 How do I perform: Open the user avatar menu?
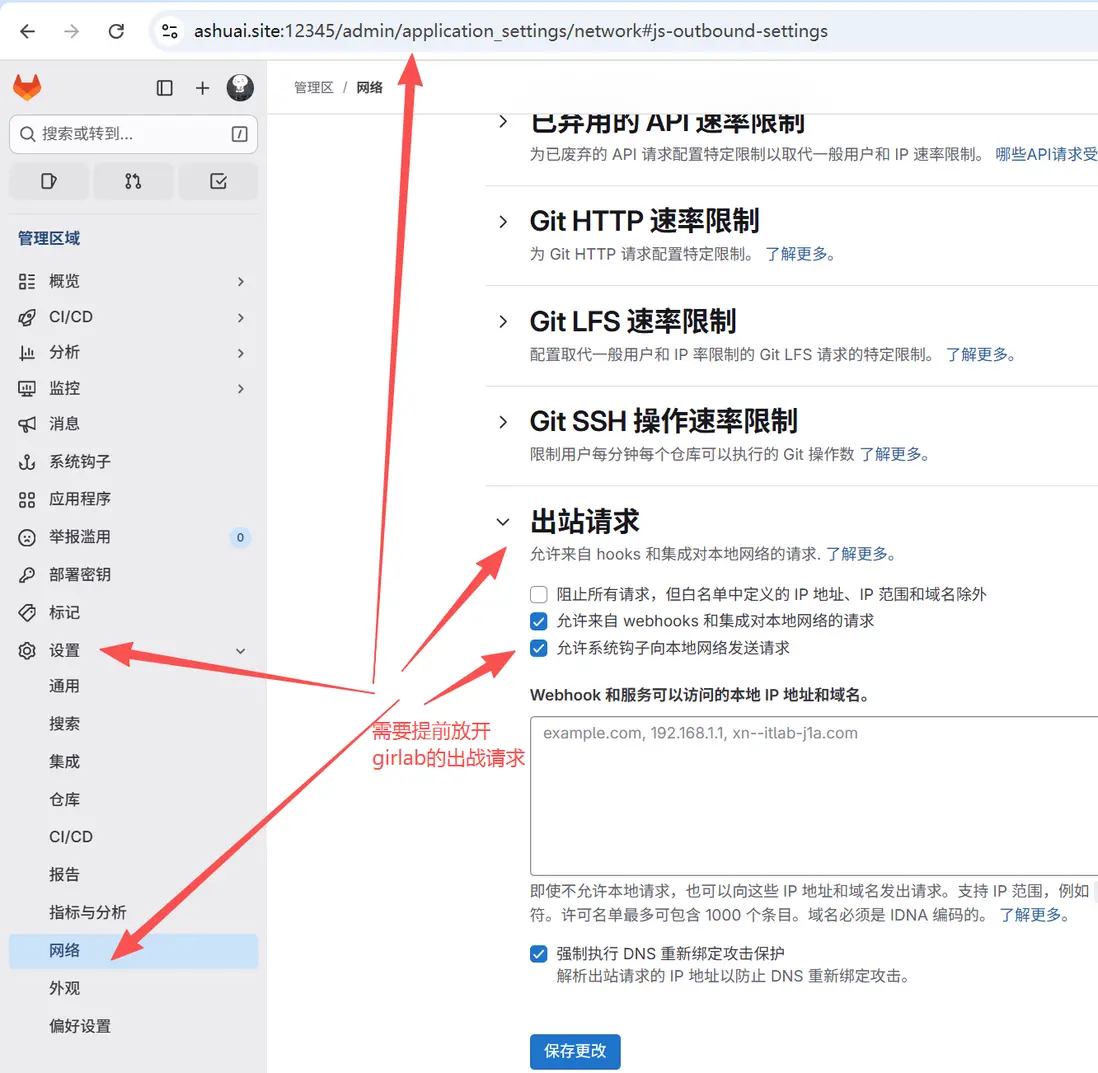[x=240, y=88]
